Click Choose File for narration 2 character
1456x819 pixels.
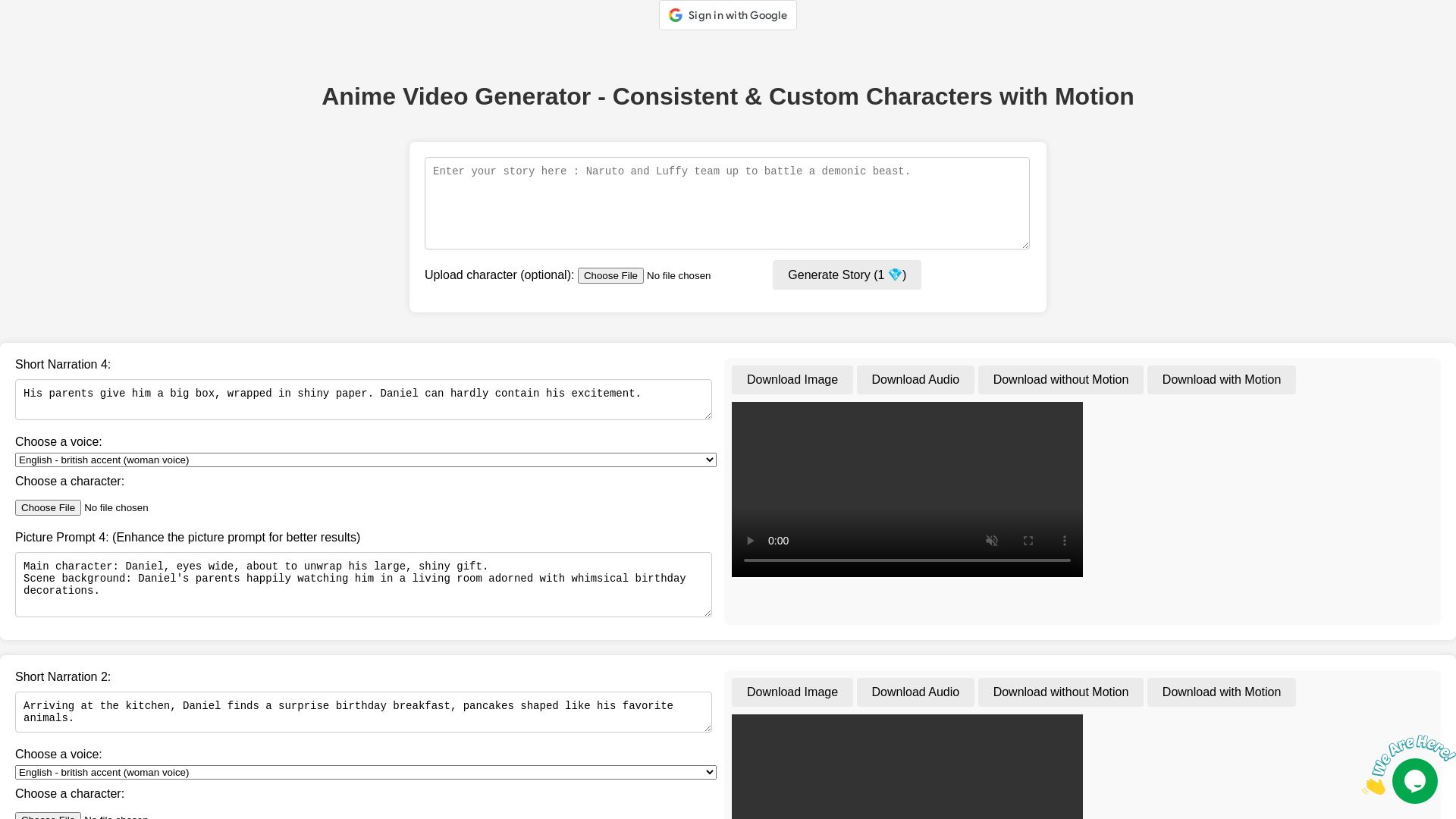[48, 816]
